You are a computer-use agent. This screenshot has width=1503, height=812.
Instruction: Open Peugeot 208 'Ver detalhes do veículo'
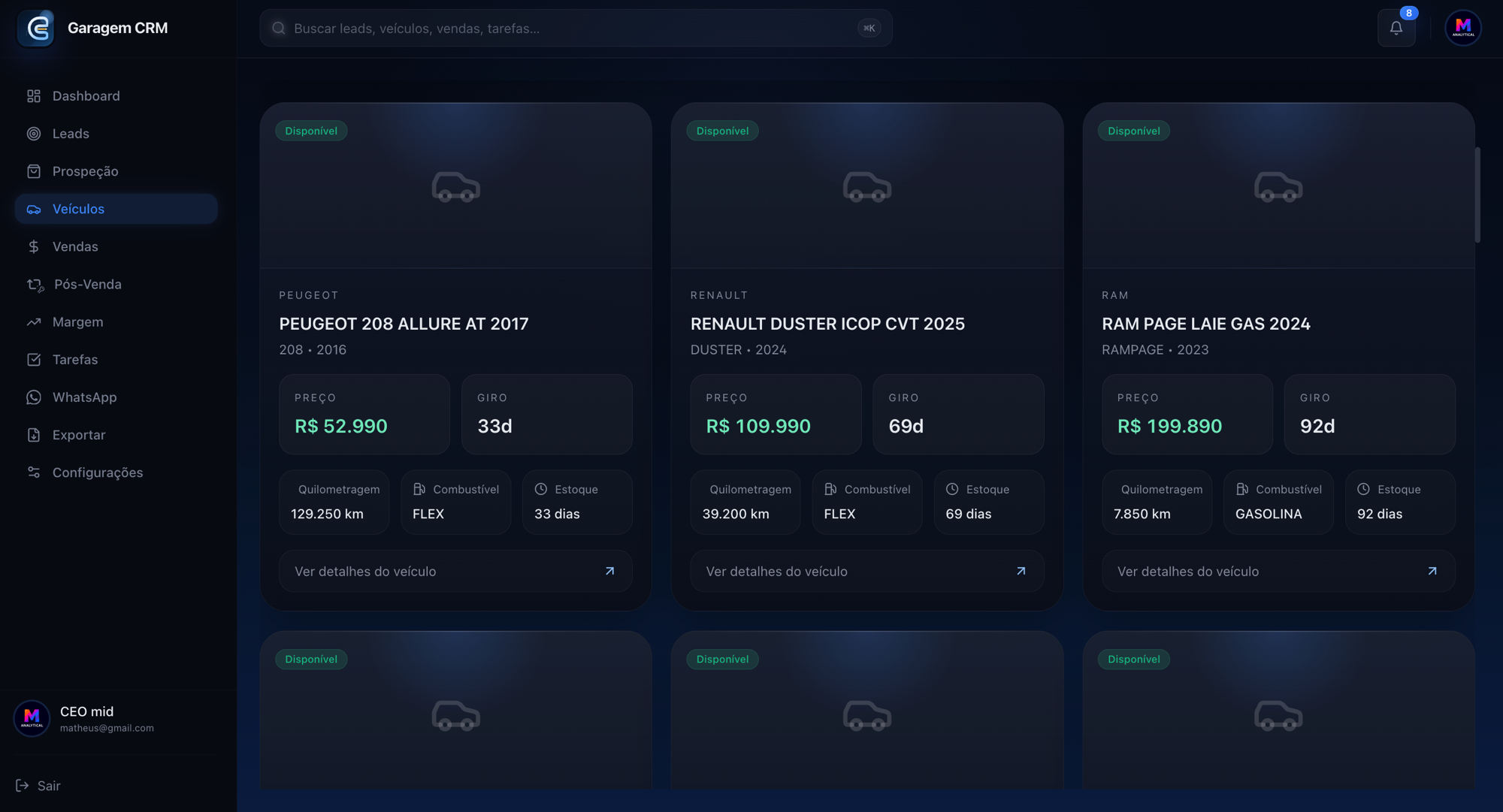coord(455,572)
